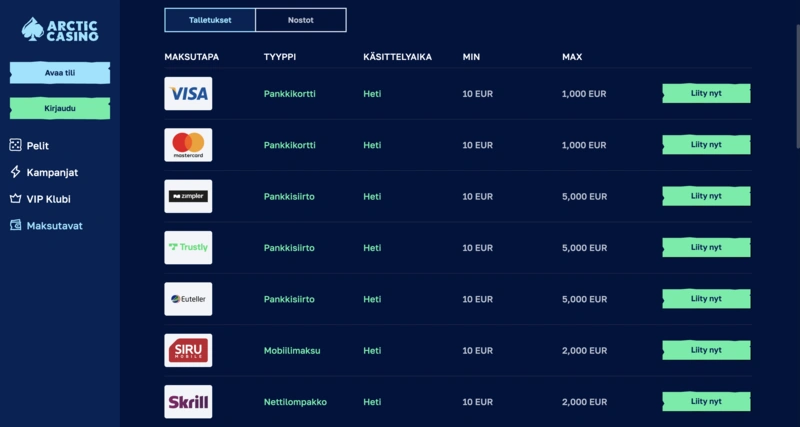Viewport: 800px width, 427px height.
Task: Switch to the Nostot tab
Action: click(301, 20)
